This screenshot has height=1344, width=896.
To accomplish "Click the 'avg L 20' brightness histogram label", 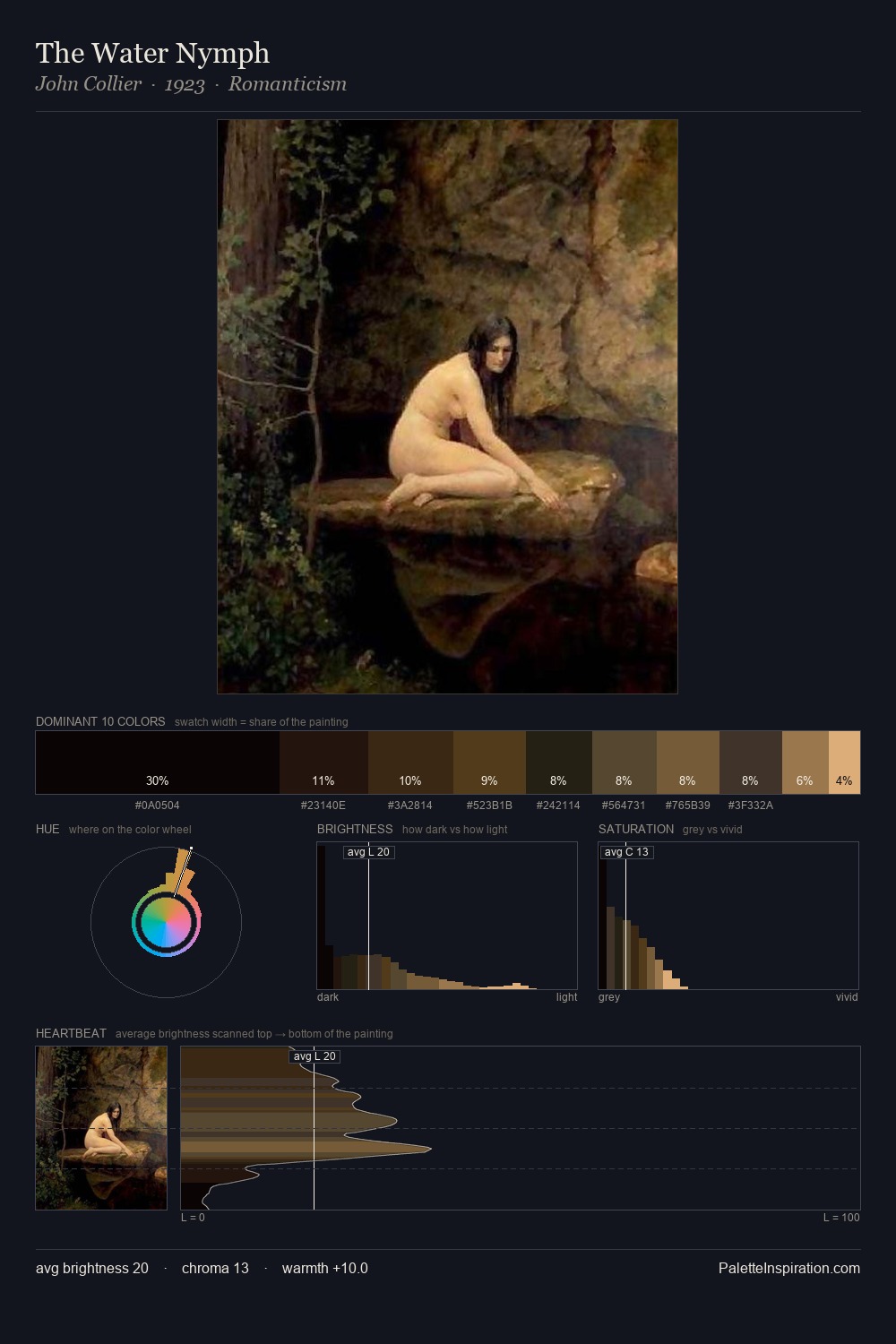I will (368, 852).
